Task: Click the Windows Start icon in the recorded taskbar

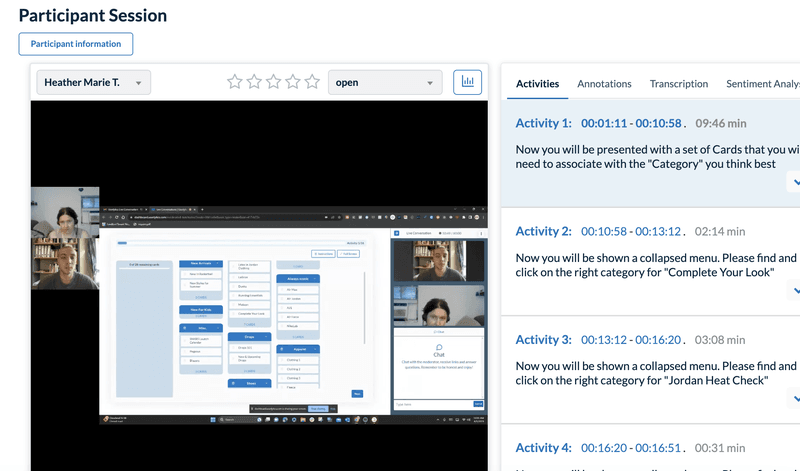Action: pyautogui.click(x=213, y=419)
